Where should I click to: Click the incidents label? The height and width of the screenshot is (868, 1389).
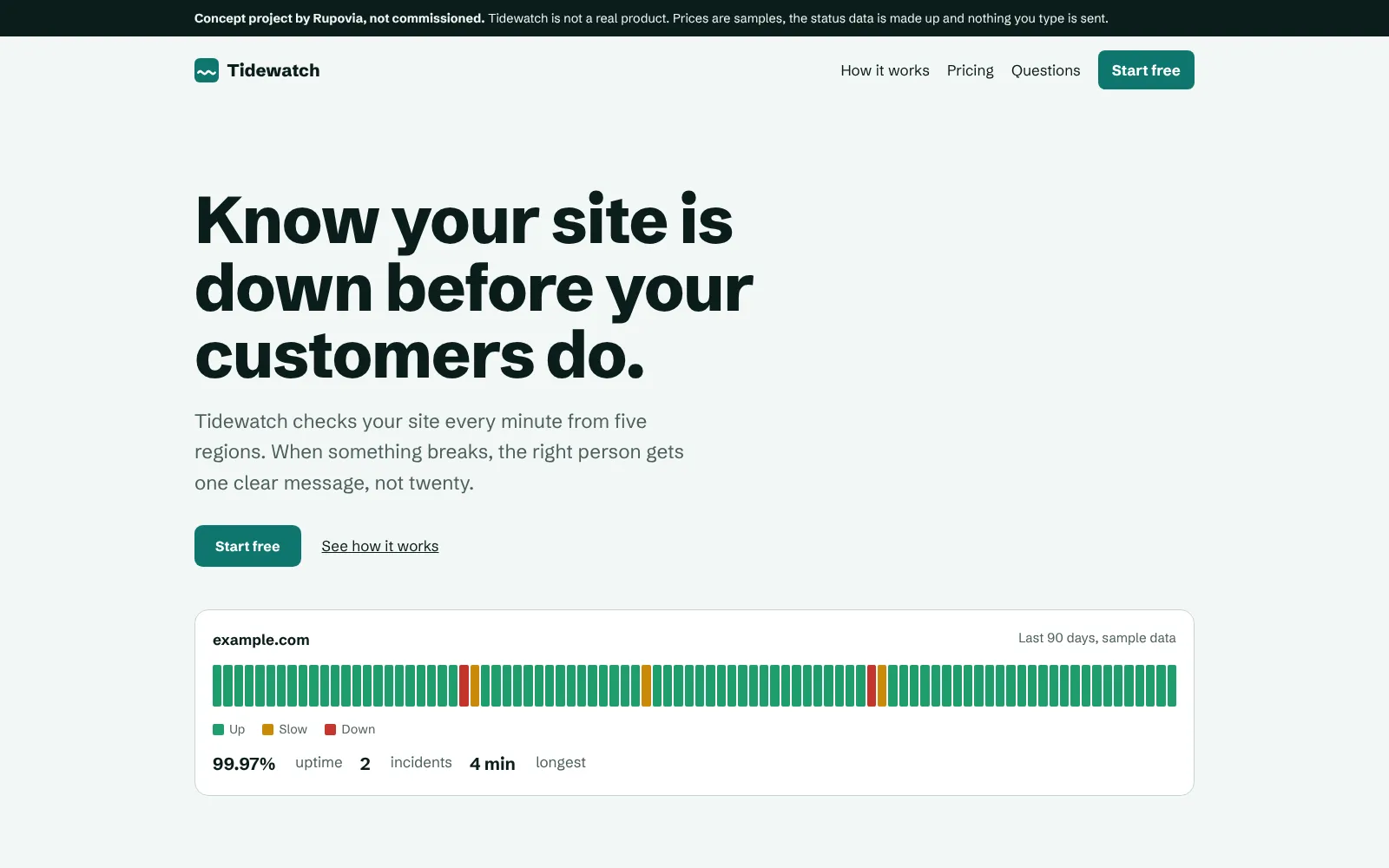pyautogui.click(x=421, y=762)
